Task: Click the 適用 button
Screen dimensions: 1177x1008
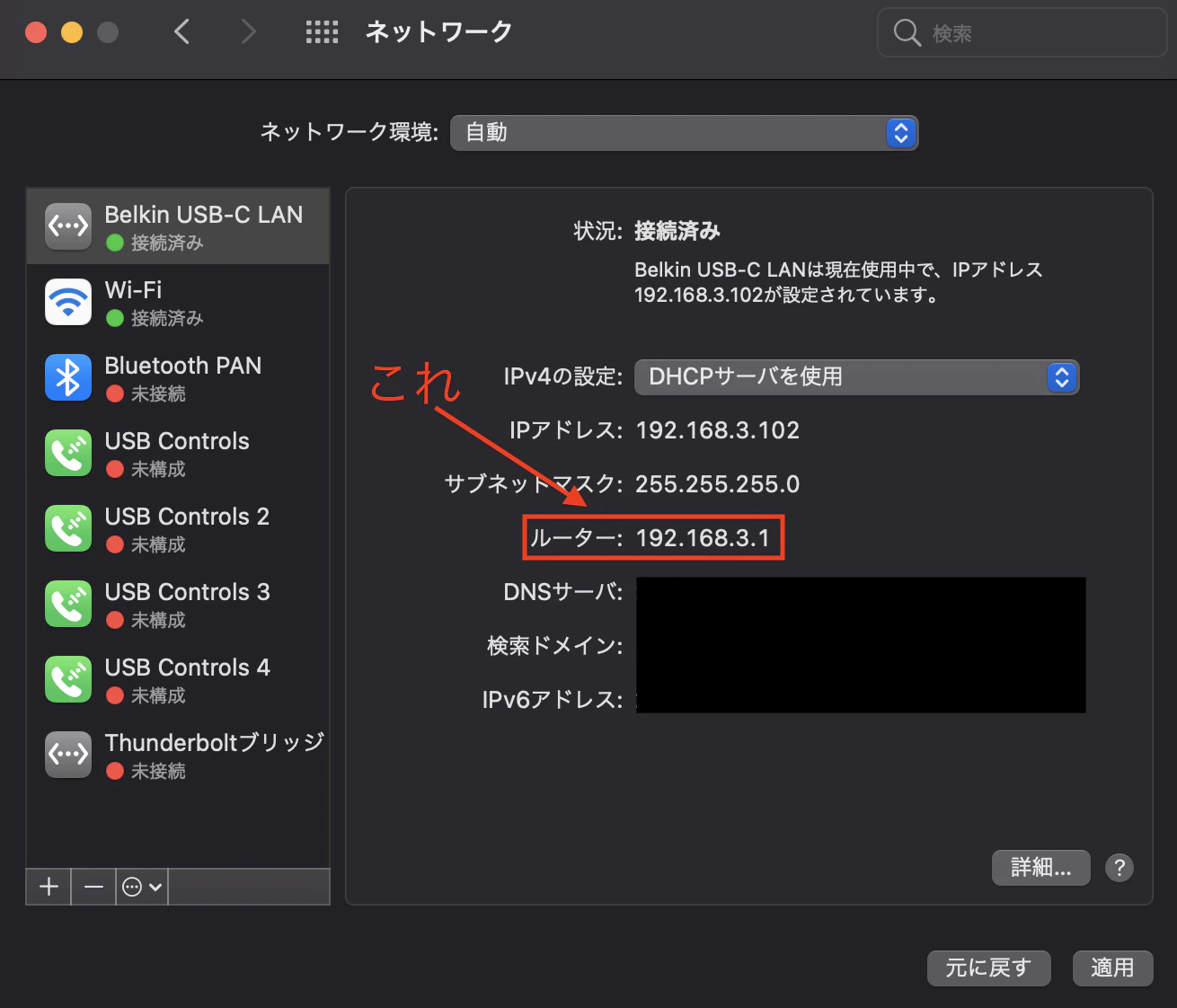Action: click(x=1112, y=968)
